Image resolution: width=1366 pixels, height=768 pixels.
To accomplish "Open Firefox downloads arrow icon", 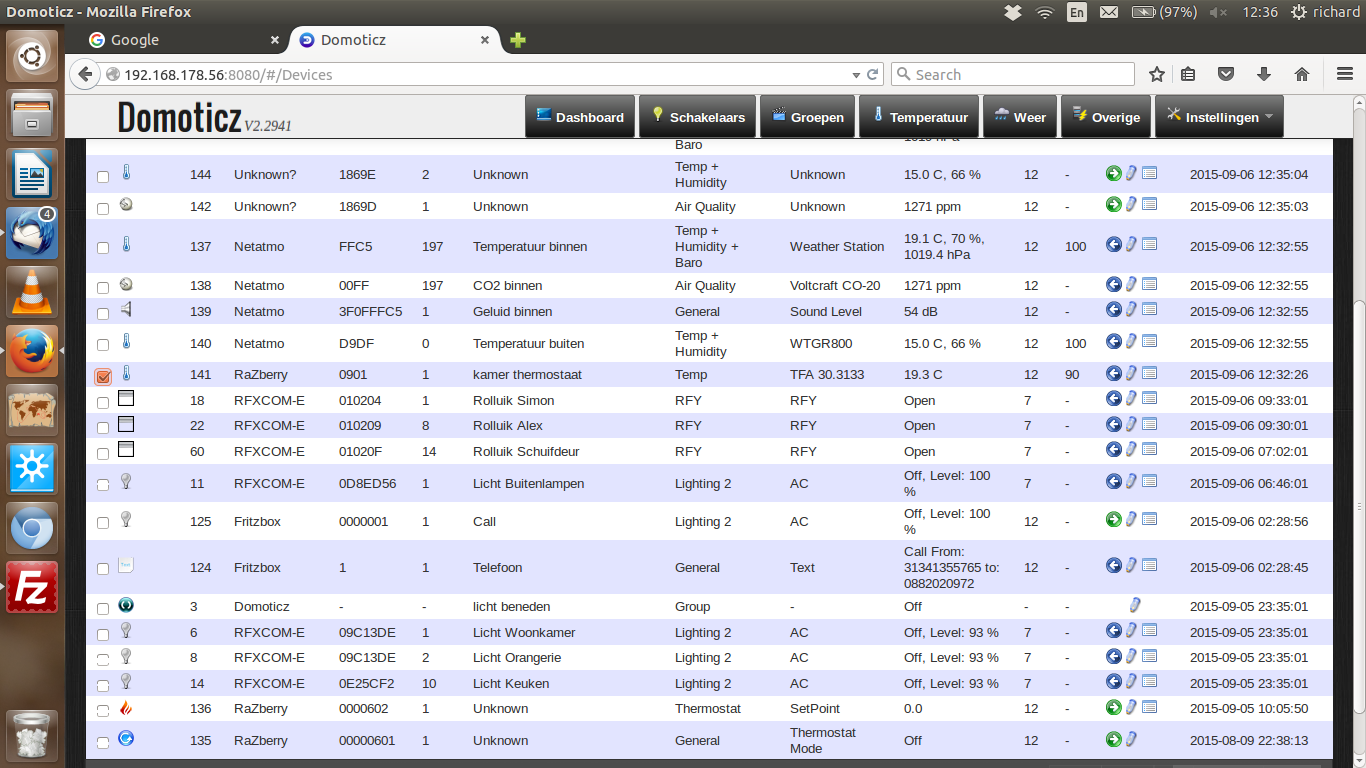I will pyautogui.click(x=1264, y=74).
